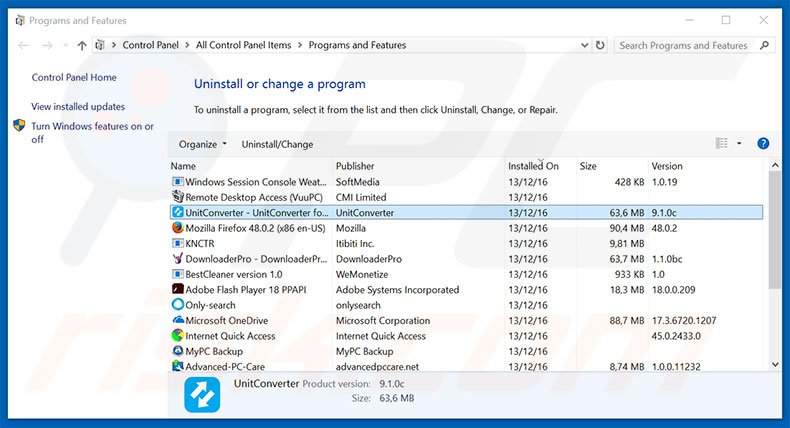Open the Control Panel Home link
Image resolution: width=790 pixels, height=428 pixels.
pyautogui.click(x=74, y=77)
